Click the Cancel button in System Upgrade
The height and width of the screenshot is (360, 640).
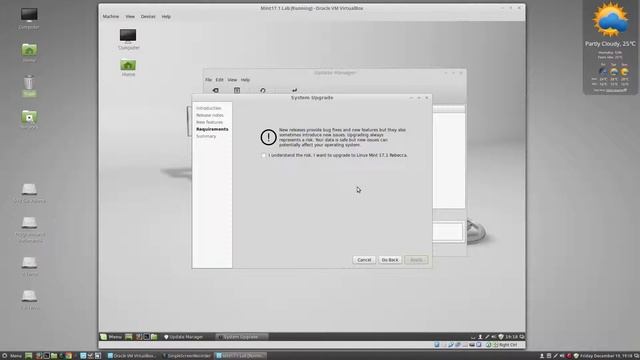(364, 260)
